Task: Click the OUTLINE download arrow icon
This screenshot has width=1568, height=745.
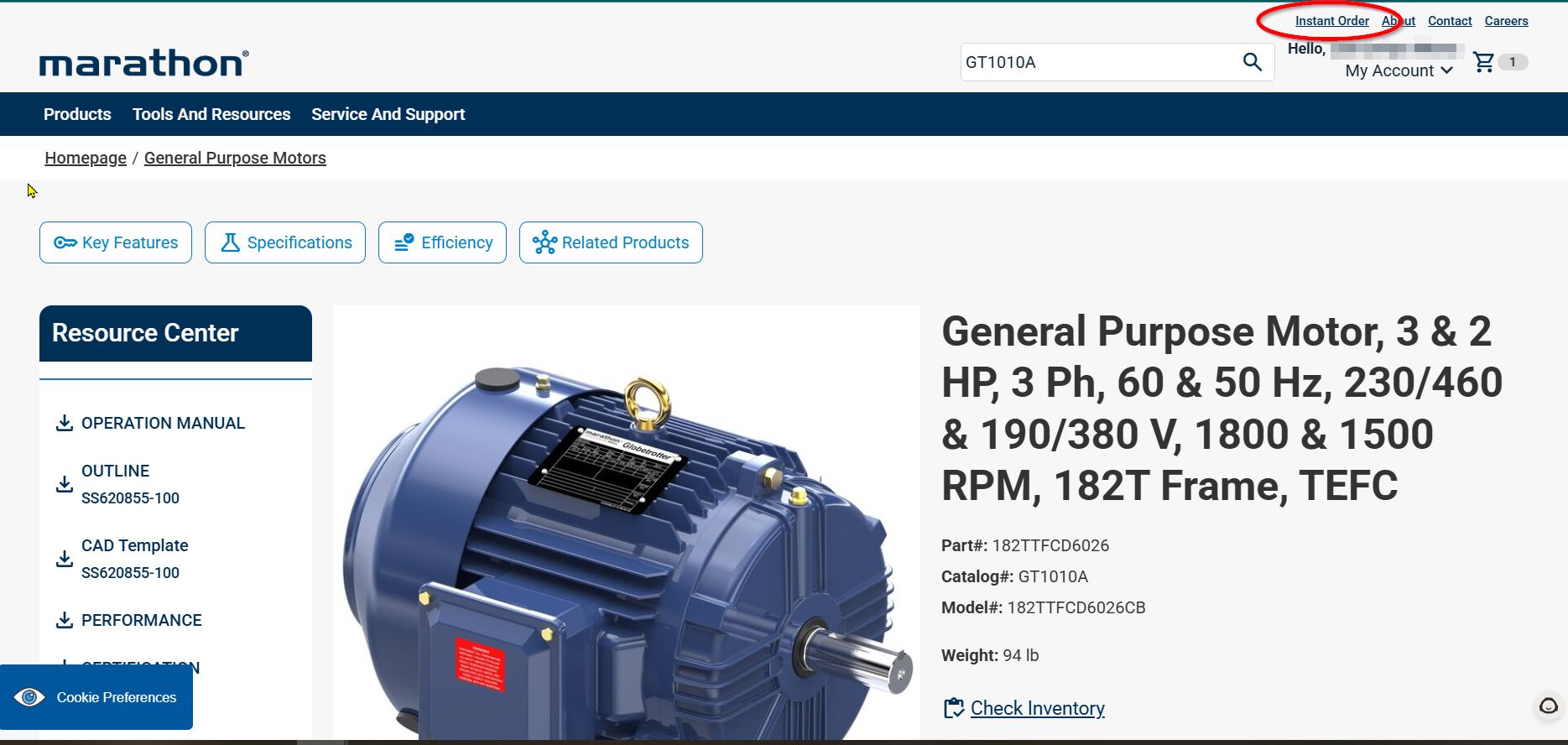Action: [64, 484]
